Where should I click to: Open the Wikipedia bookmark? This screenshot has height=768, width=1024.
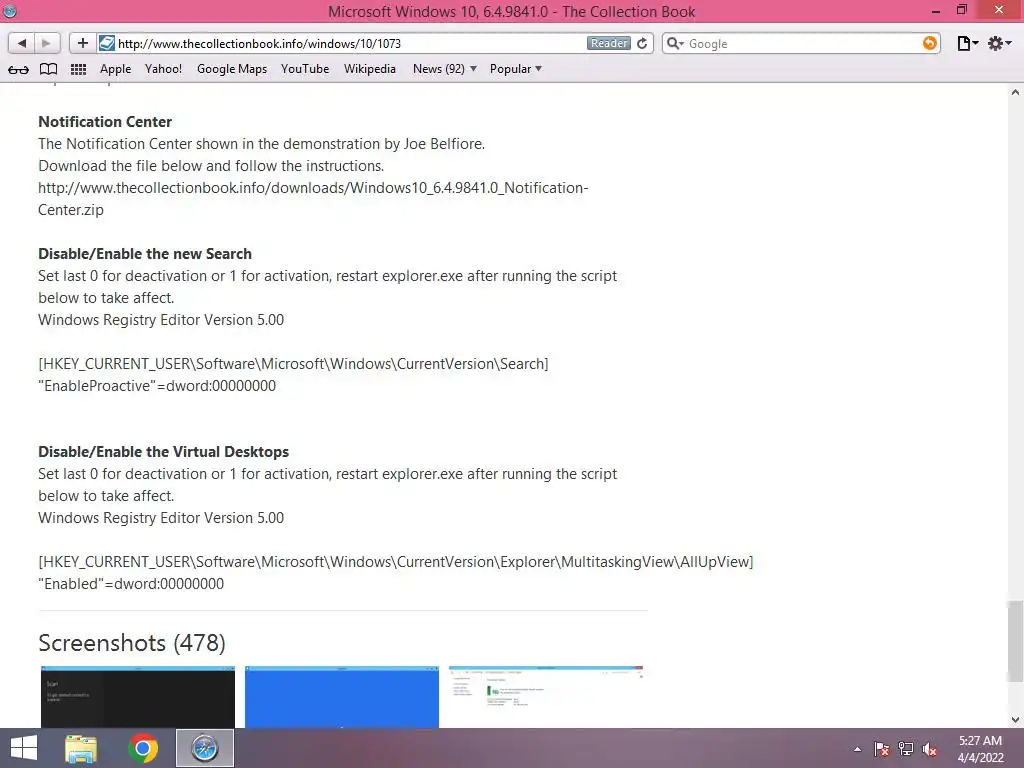(x=370, y=69)
